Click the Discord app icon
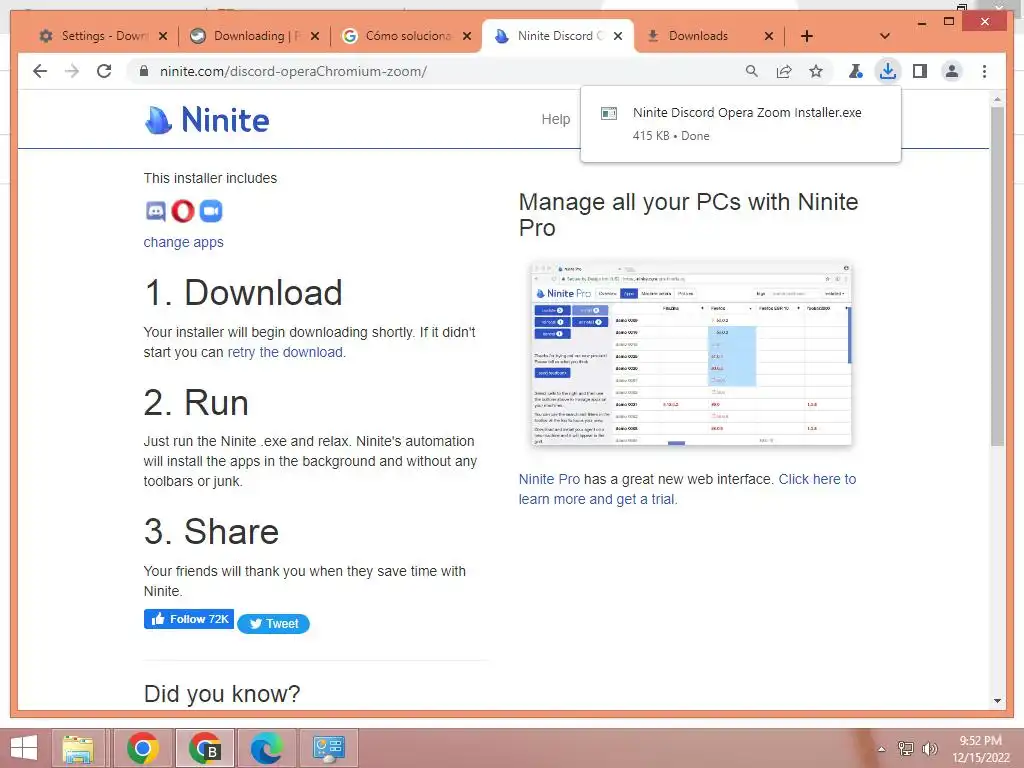 155,211
